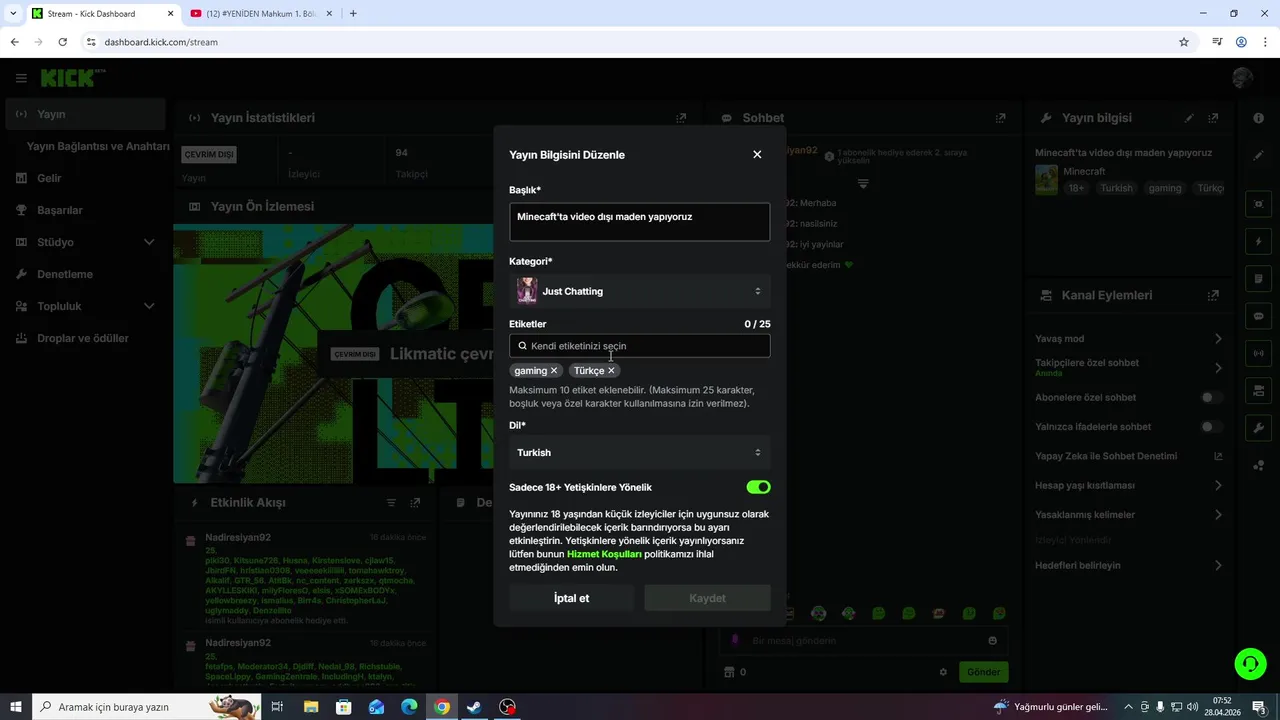Open the user avatar menu
The image size is (1280, 720).
click(1243, 78)
